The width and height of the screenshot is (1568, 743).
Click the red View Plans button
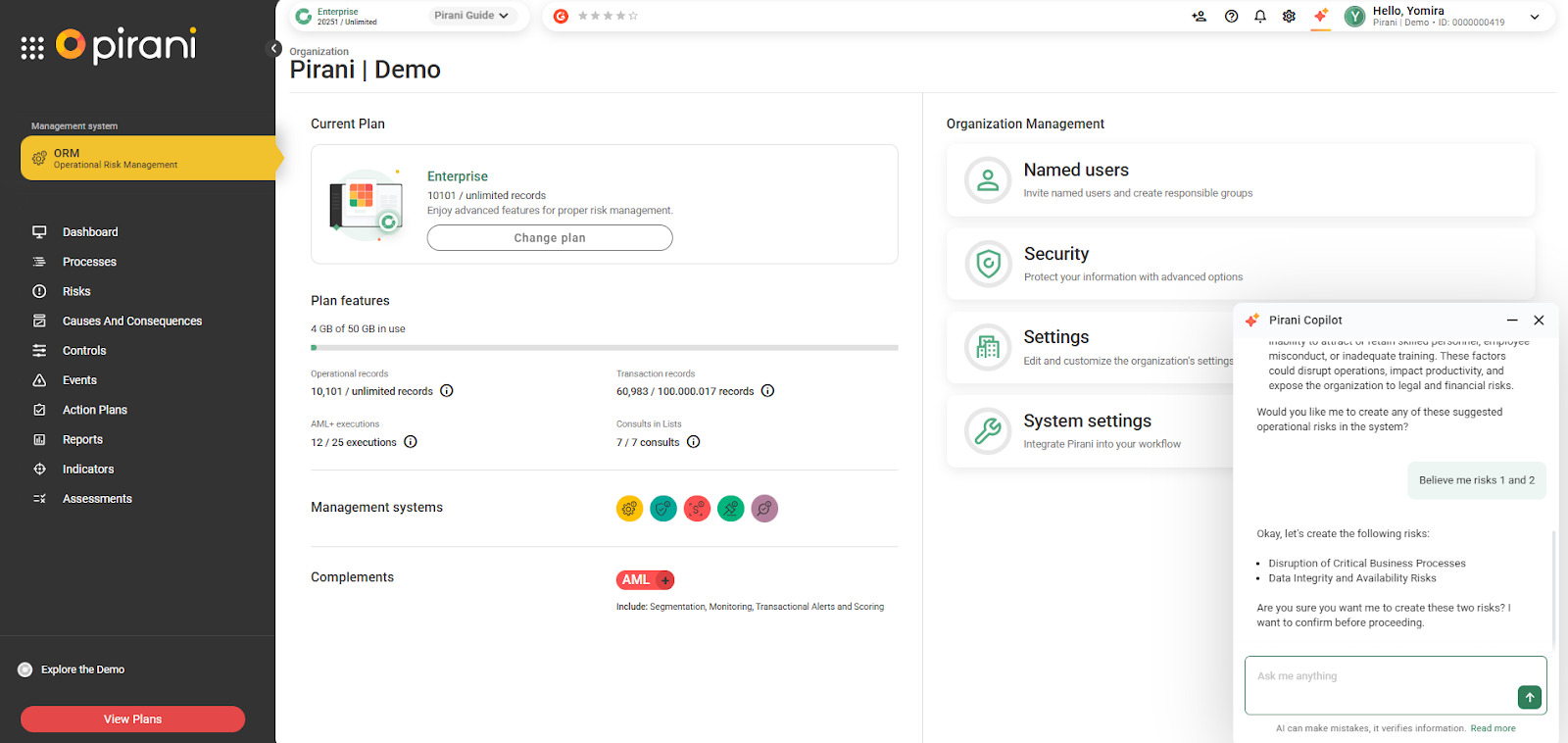point(132,719)
